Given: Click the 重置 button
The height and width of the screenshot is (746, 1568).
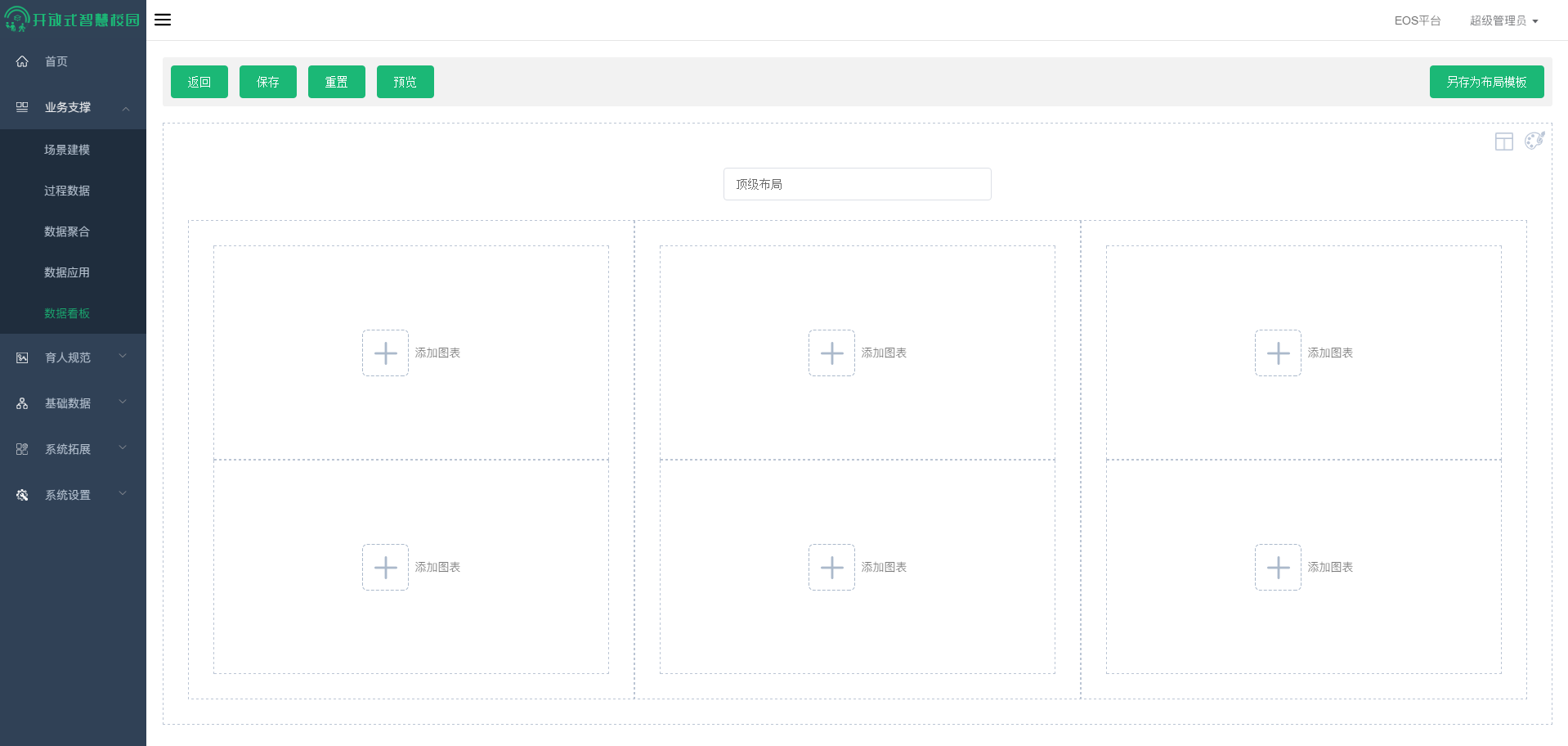Looking at the screenshot, I should (x=337, y=82).
